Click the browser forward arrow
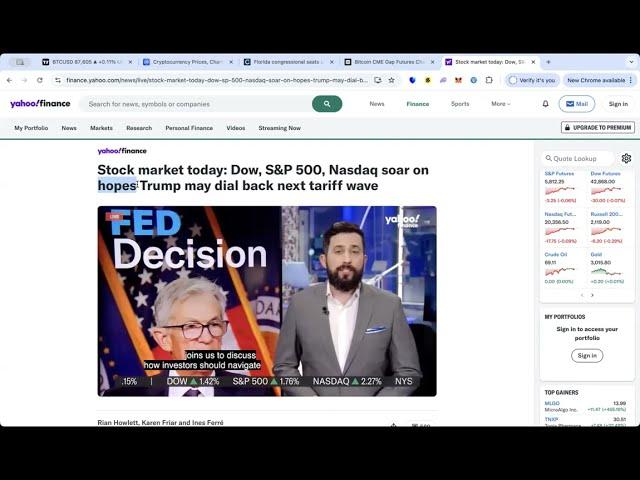Screen dimensions: 640x480 tap(24, 80)
